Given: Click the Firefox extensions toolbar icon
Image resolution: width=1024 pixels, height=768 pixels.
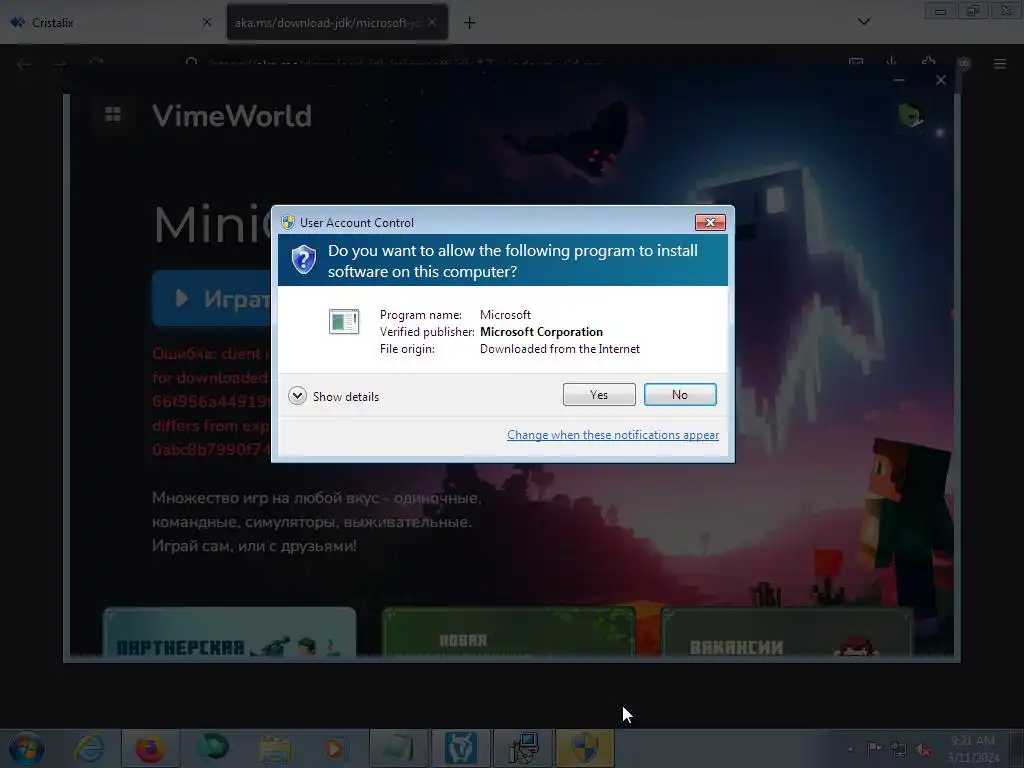Looking at the screenshot, I should click(x=928, y=62).
